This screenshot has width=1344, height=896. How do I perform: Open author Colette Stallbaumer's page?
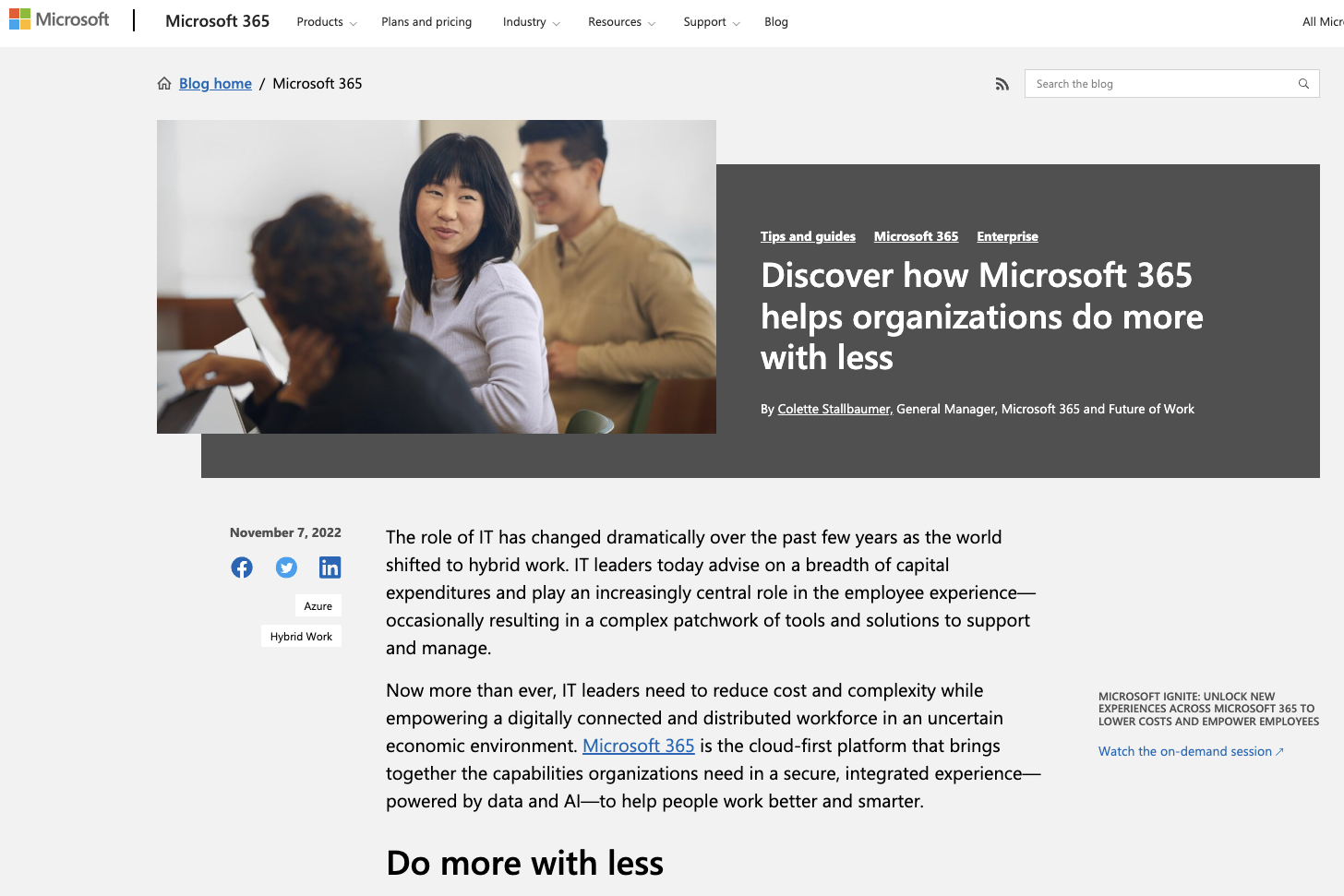pos(834,409)
